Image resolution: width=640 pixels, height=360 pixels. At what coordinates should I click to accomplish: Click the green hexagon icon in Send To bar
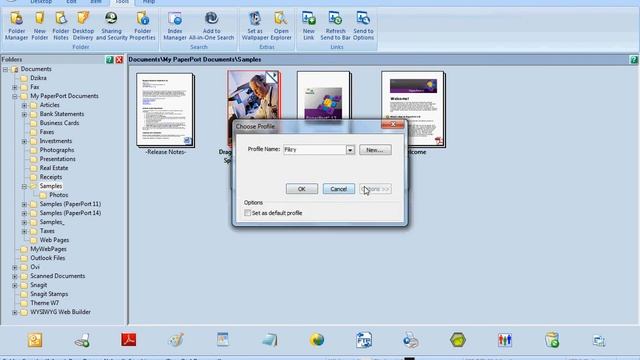458,340
